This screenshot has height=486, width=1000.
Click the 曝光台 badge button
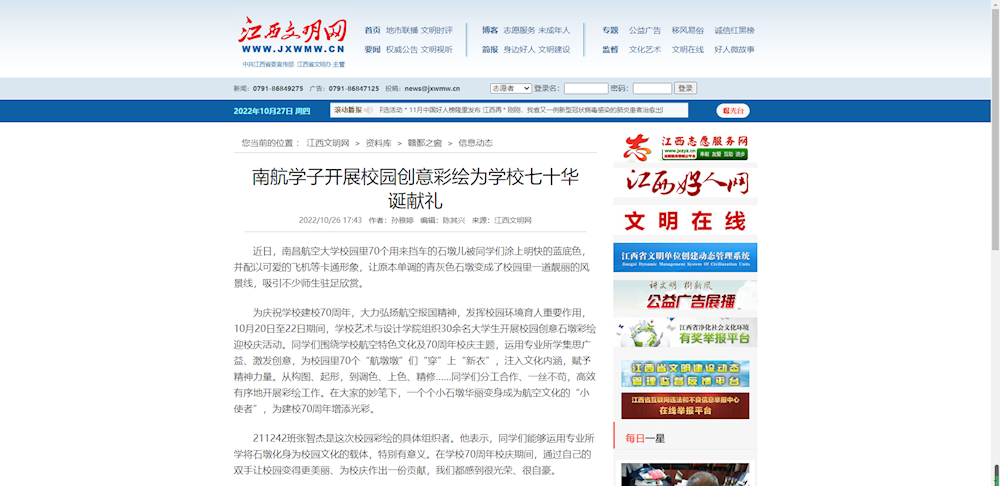click(733, 111)
